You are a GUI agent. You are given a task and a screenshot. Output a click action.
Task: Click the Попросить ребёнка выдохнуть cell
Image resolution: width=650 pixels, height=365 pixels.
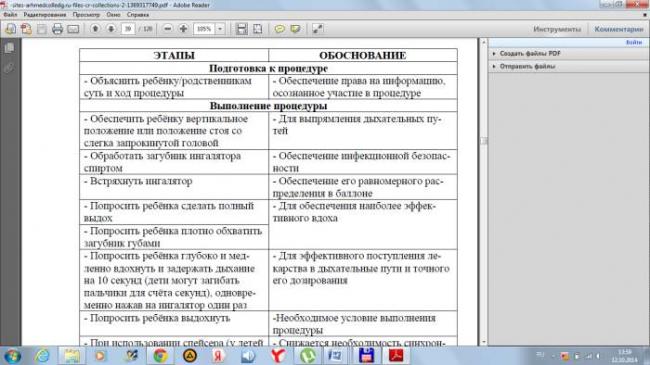point(174,324)
